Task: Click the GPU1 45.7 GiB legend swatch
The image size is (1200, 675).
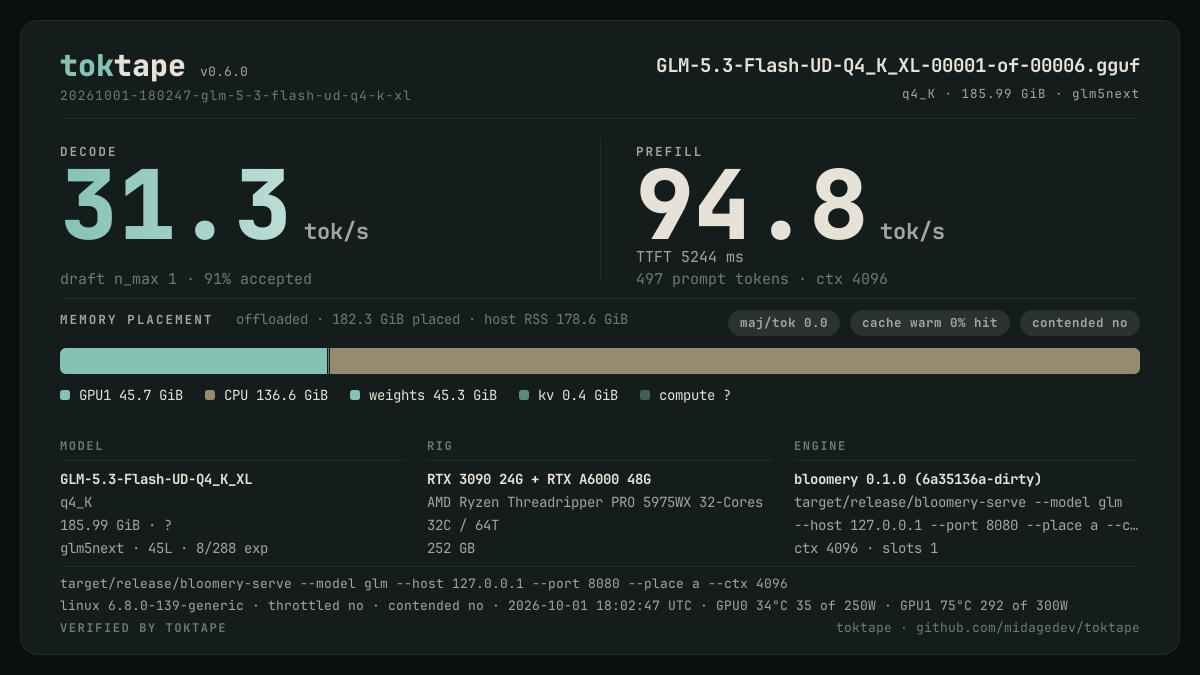Action: click(x=65, y=396)
